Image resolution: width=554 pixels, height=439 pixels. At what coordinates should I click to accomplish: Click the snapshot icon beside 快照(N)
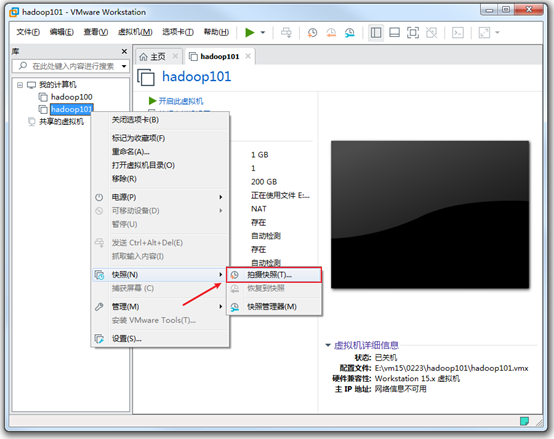[x=100, y=275]
